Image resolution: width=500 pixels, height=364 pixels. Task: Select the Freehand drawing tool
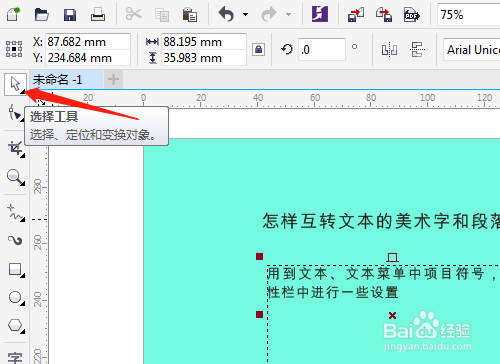15,213
